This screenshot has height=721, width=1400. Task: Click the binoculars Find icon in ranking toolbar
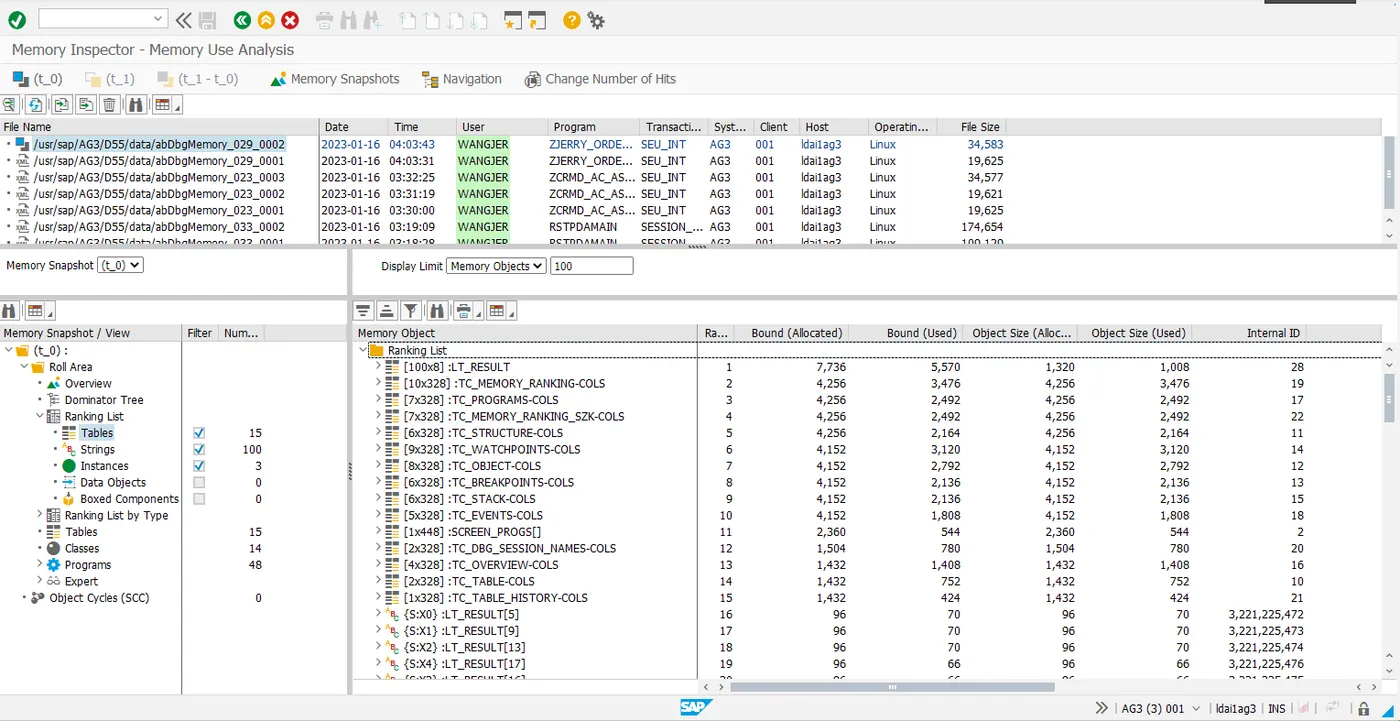click(436, 311)
